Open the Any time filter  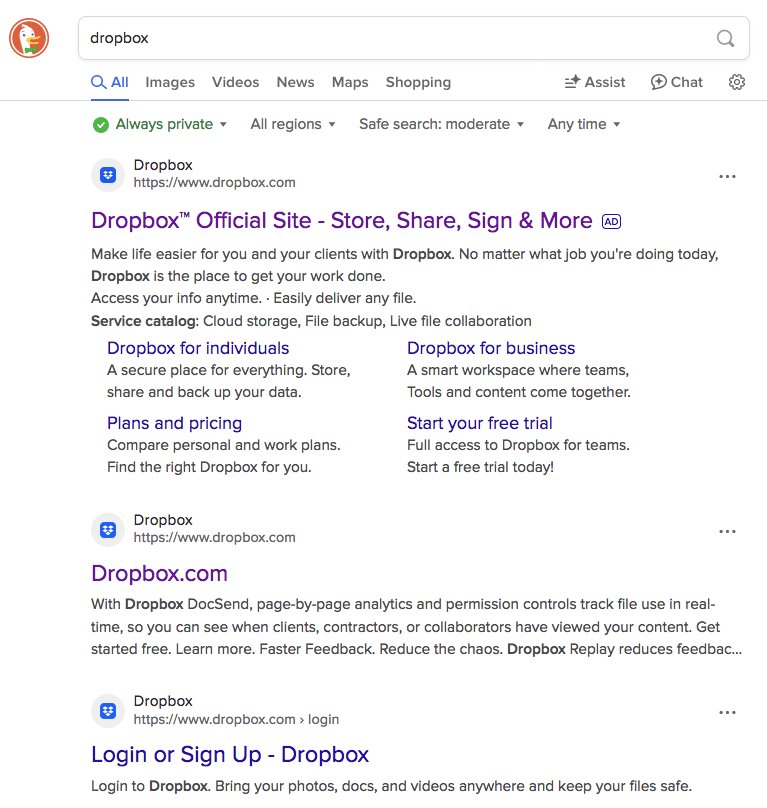(583, 124)
